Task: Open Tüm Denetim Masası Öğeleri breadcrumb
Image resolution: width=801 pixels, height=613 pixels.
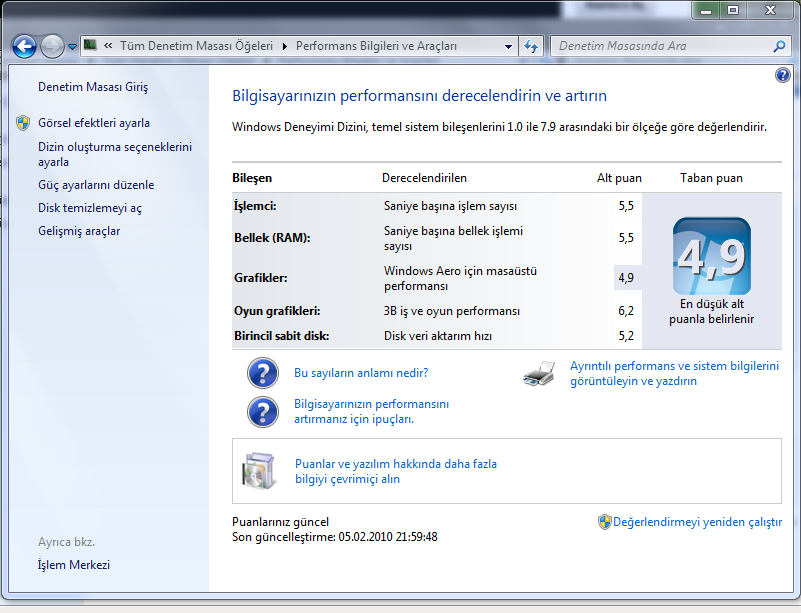Action: point(197,46)
